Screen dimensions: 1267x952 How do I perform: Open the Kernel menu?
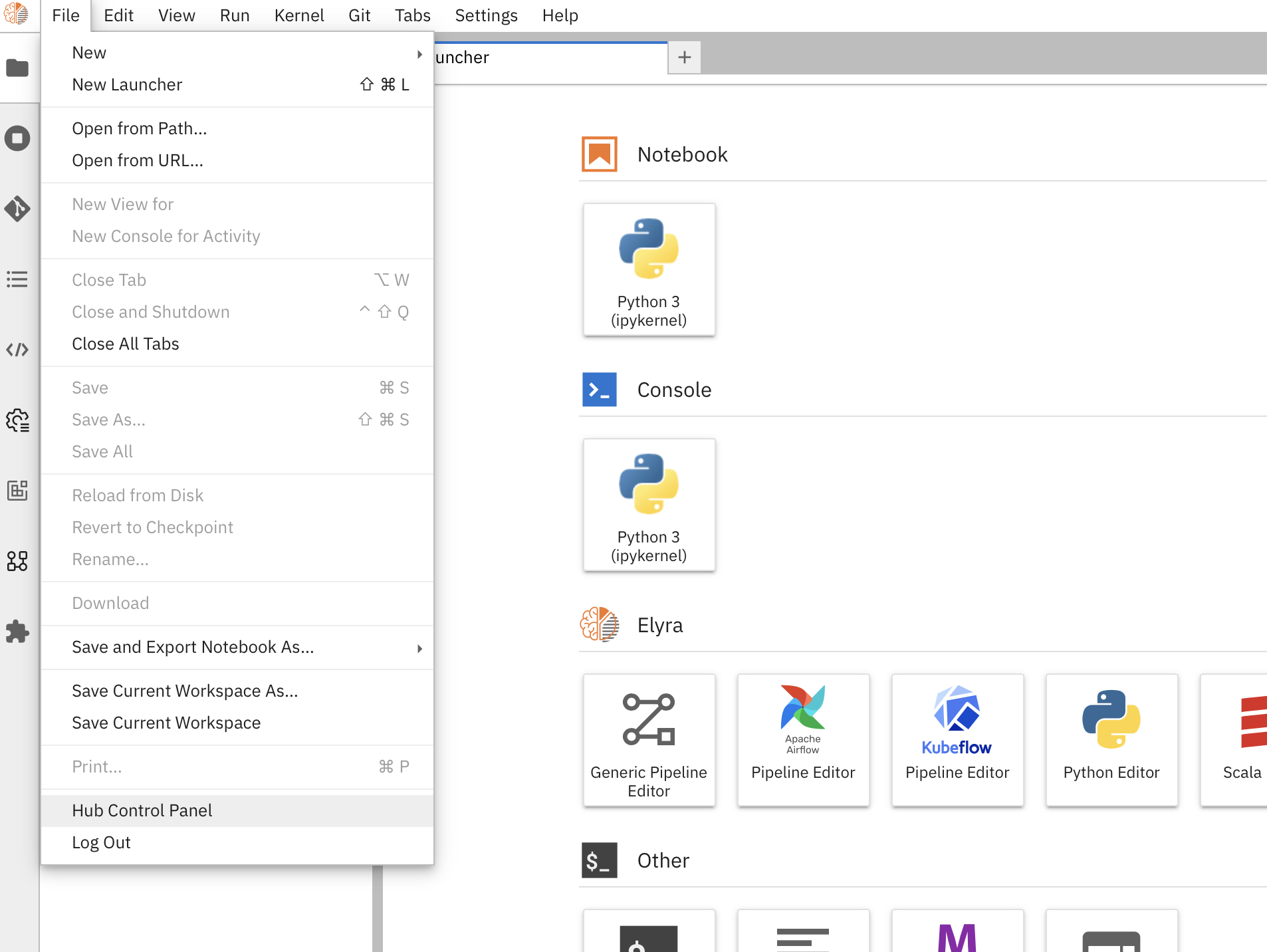coord(298,15)
